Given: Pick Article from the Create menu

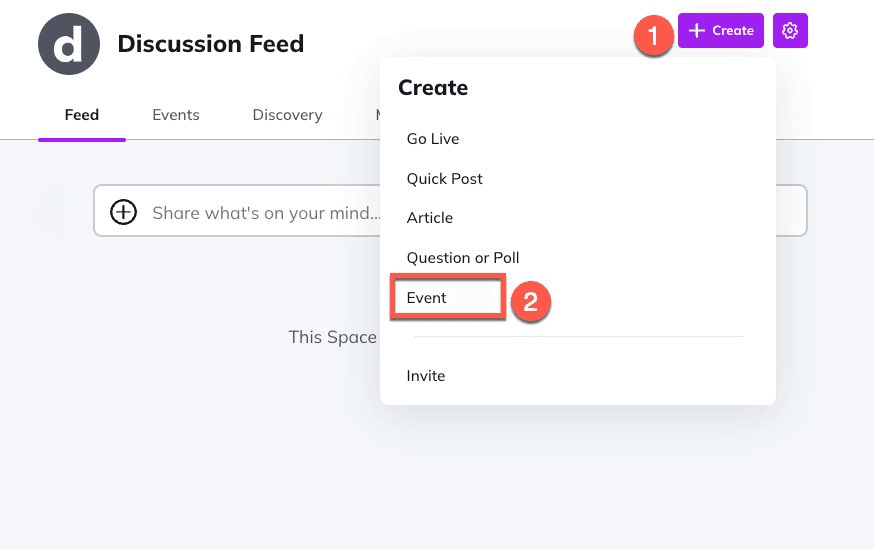Looking at the screenshot, I should pyautogui.click(x=430, y=218).
